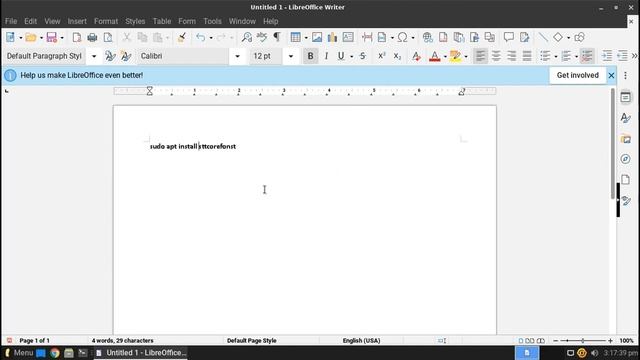This screenshot has width=640, height=360.
Task: Open a file with the folder icon
Action: (x=31, y=38)
